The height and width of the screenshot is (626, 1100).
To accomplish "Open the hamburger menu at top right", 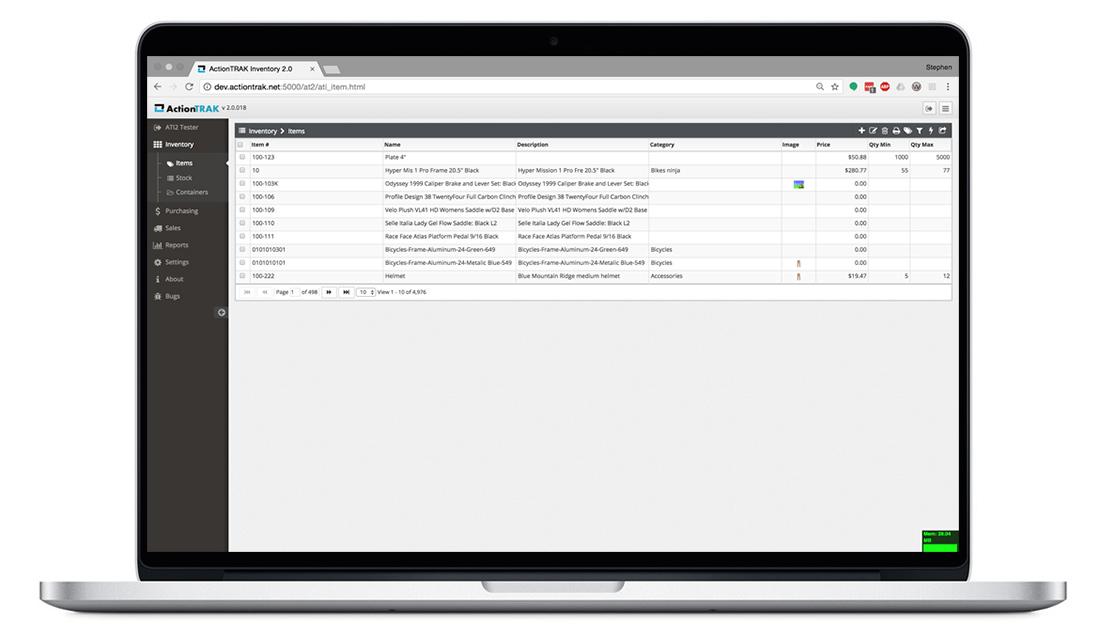I will (x=945, y=108).
